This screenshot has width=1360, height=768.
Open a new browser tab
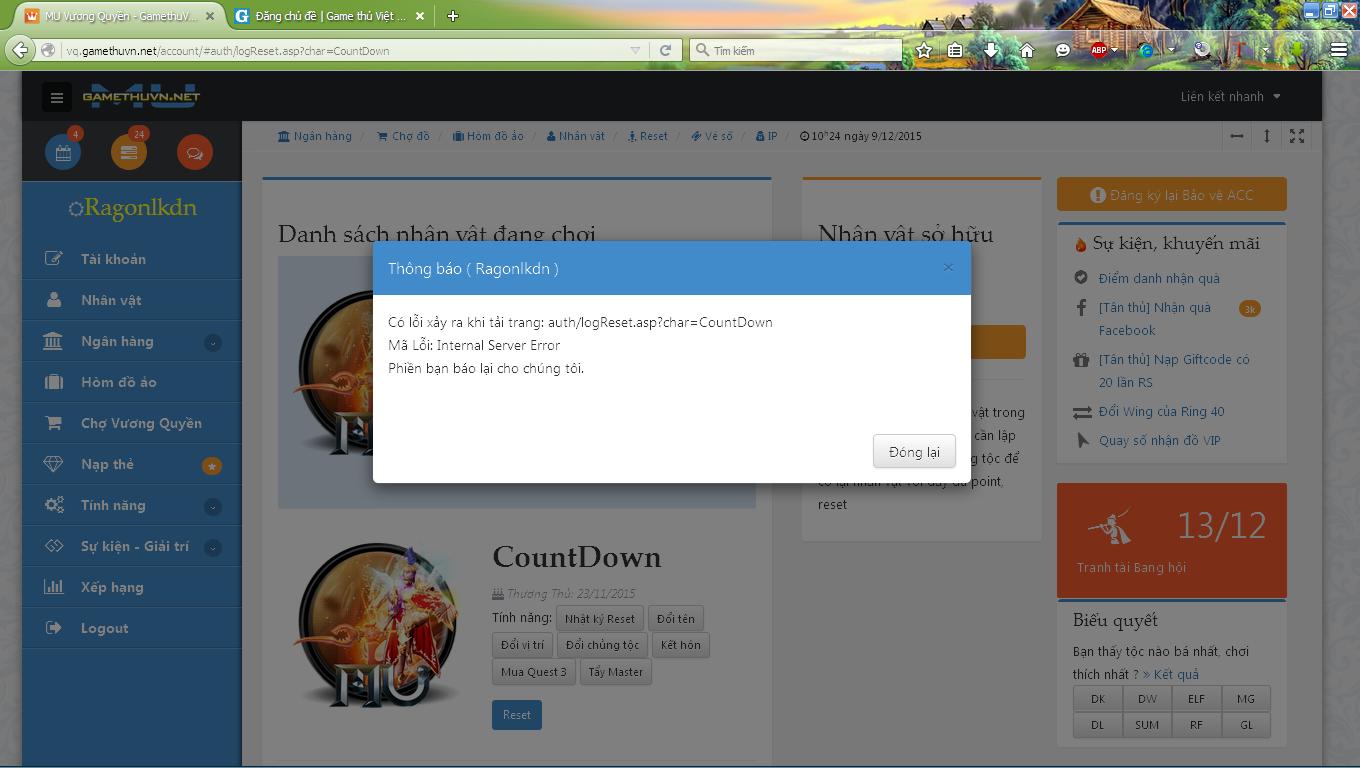click(453, 16)
